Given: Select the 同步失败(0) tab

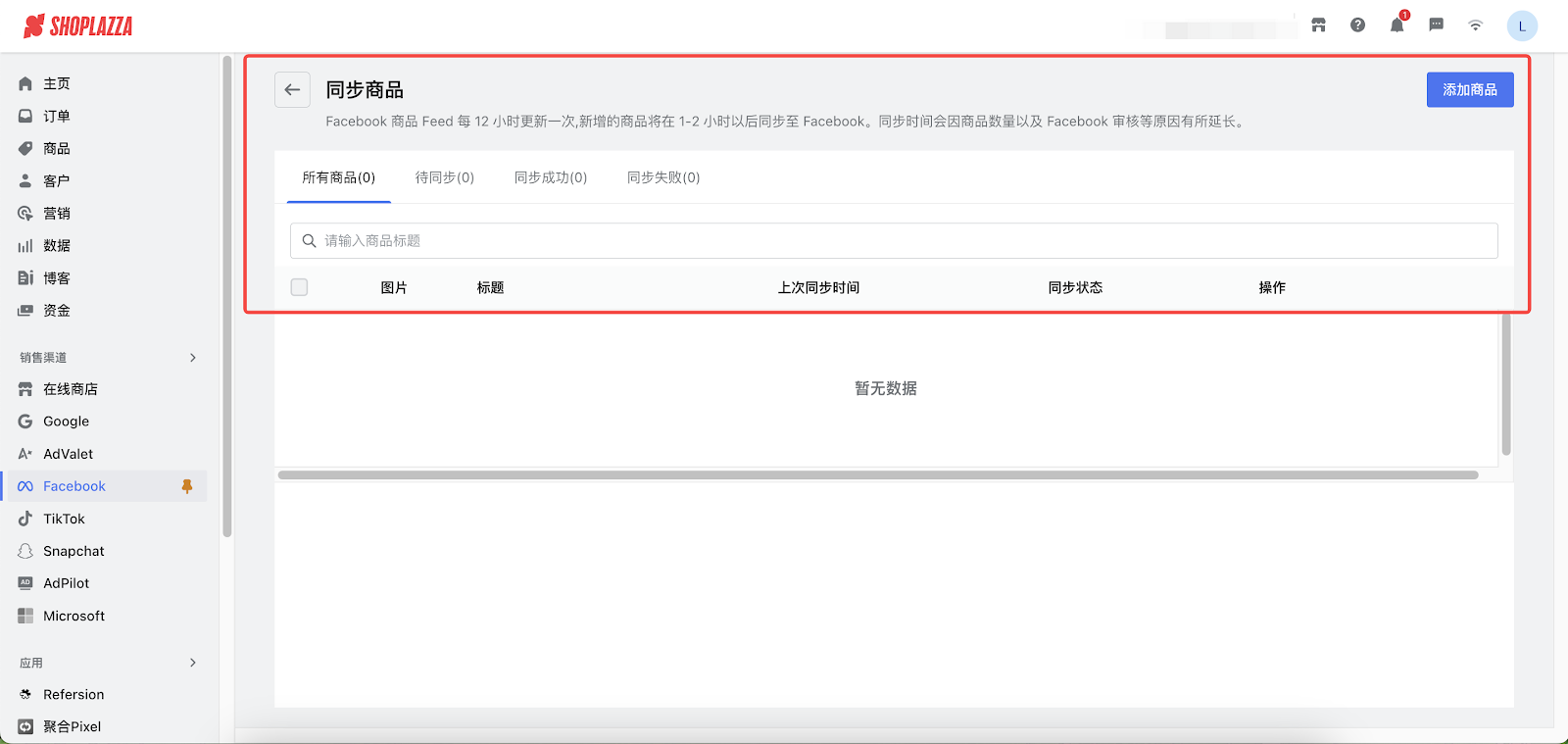Looking at the screenshot, I should click(663, 177).
